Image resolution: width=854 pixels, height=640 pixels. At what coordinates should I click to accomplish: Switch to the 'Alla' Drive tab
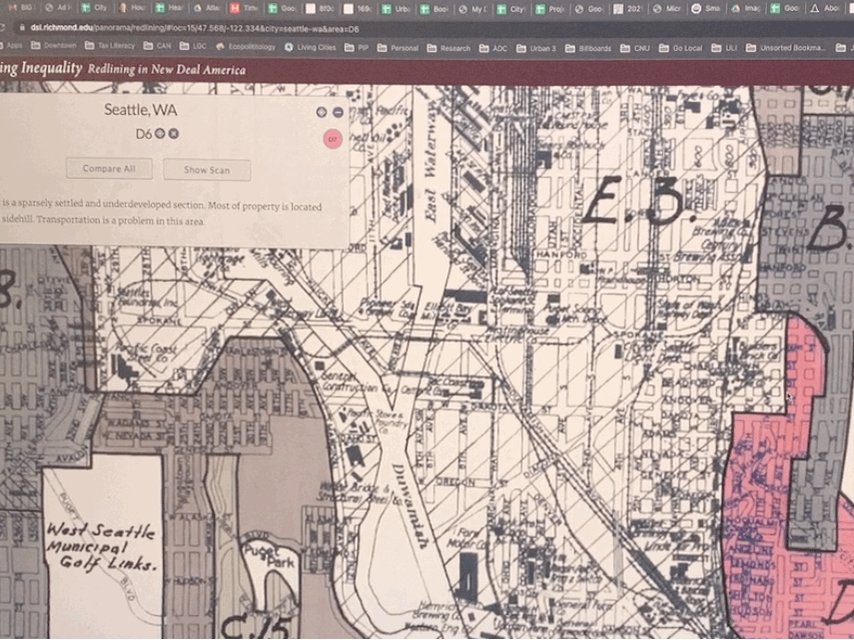coord(207,8)
